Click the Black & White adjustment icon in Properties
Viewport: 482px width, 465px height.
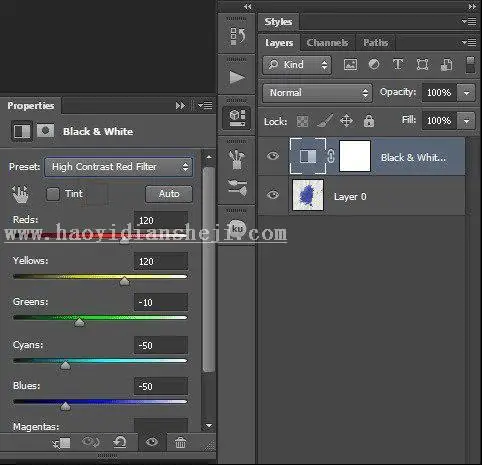(x=22, y=131)
